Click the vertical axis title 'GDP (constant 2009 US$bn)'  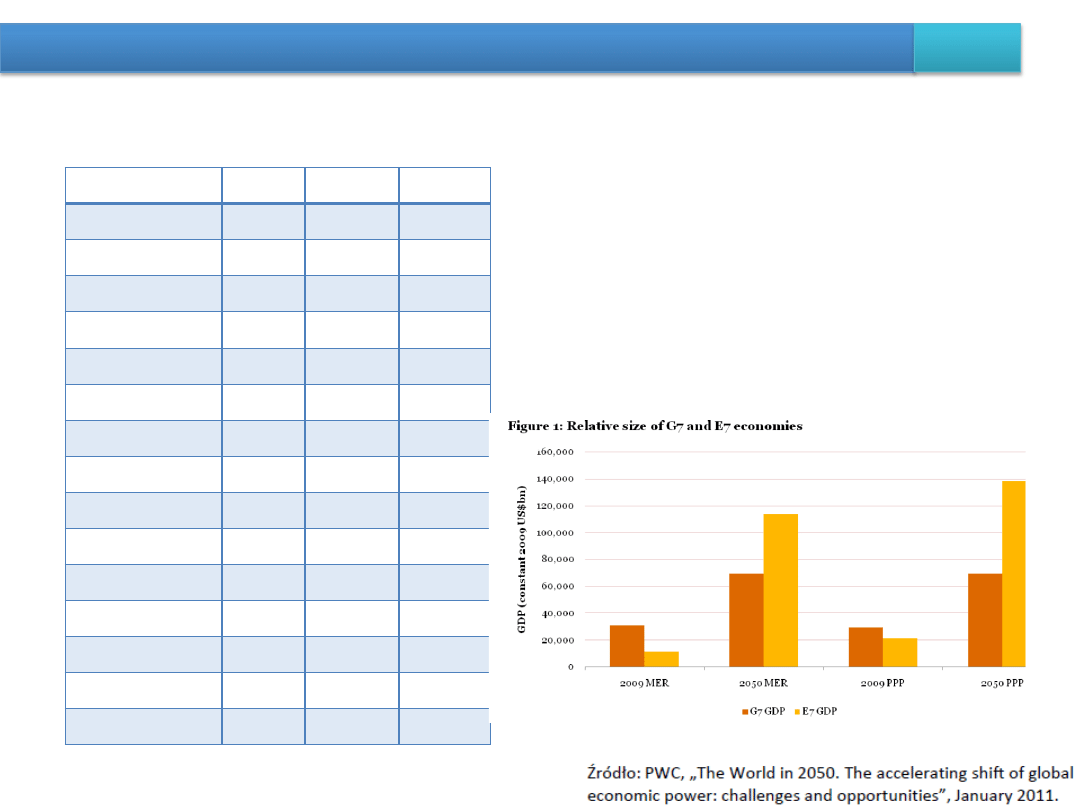[x=521, y=560]
